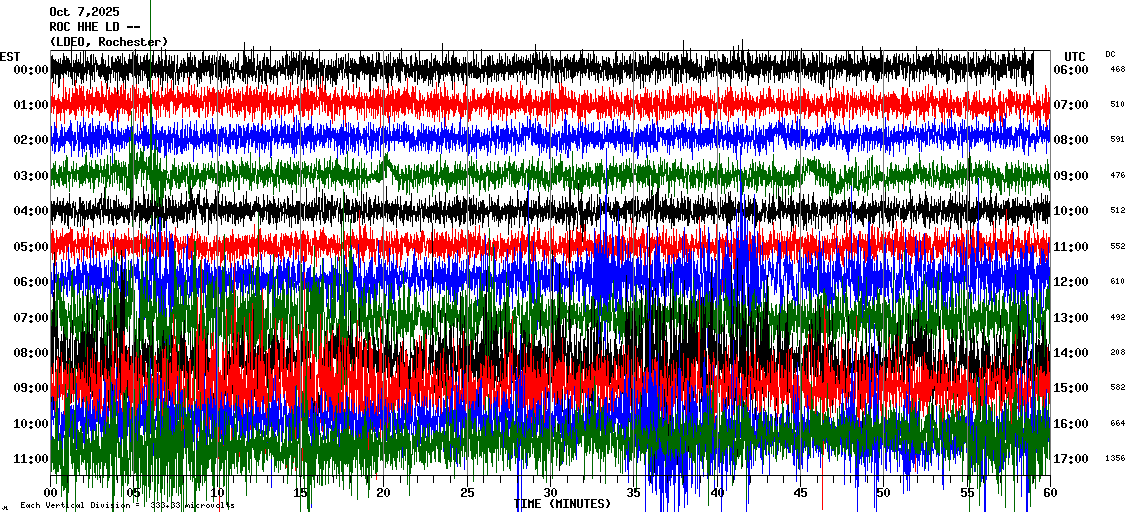Select the 02:00 EST row label
Image resolution: width=1130 pixels, height=519 pixels.
coord(30,141)
